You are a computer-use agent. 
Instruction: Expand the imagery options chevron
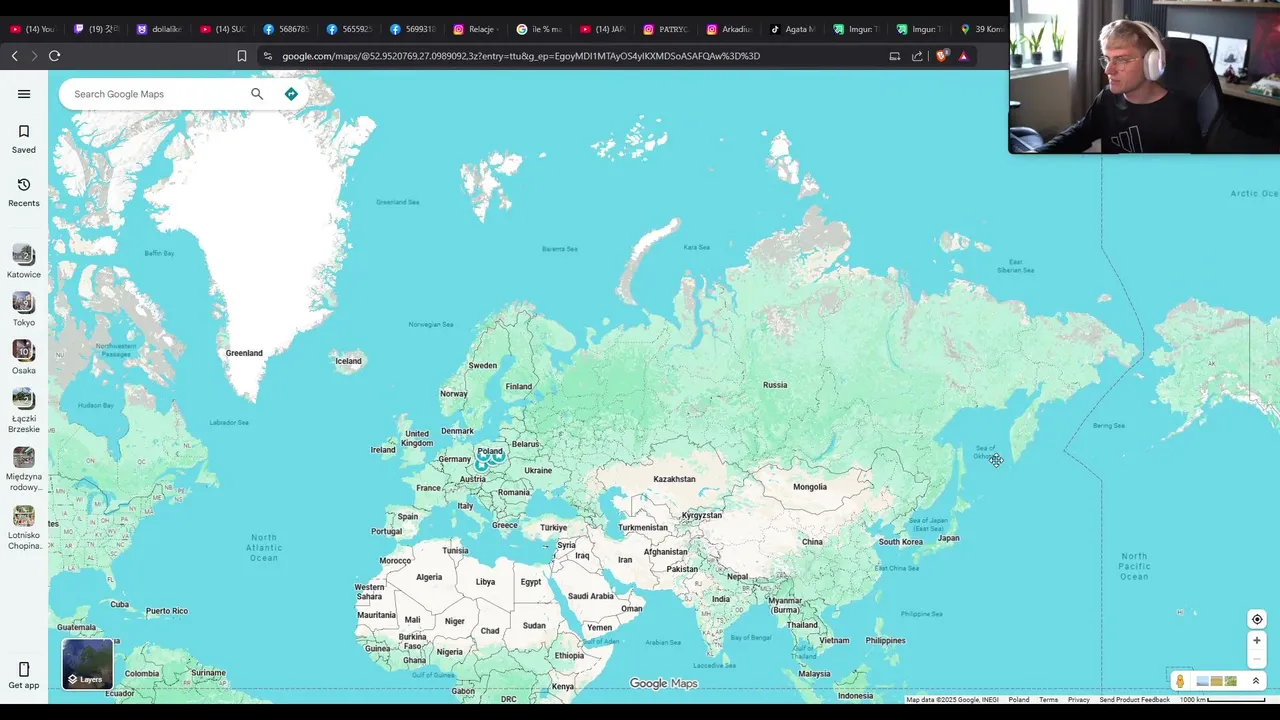coord(1256,681)
